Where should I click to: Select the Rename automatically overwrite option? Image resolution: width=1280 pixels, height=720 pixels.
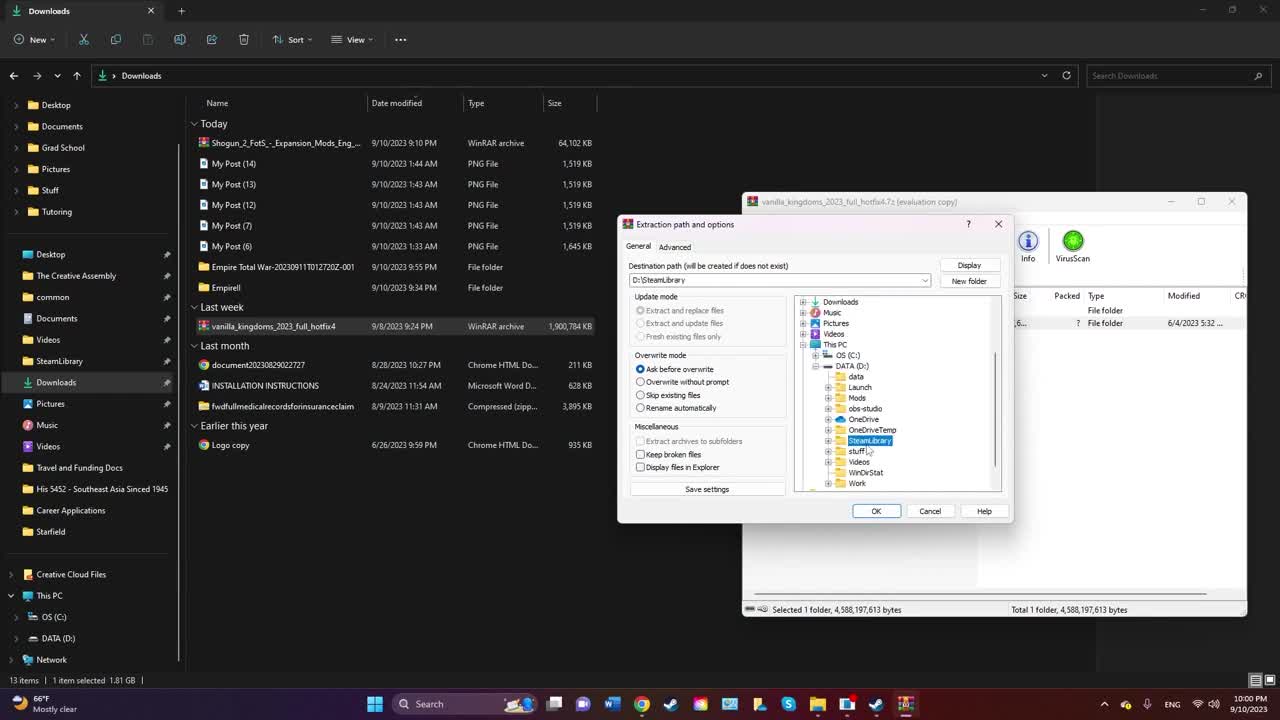tap(640, 407)
